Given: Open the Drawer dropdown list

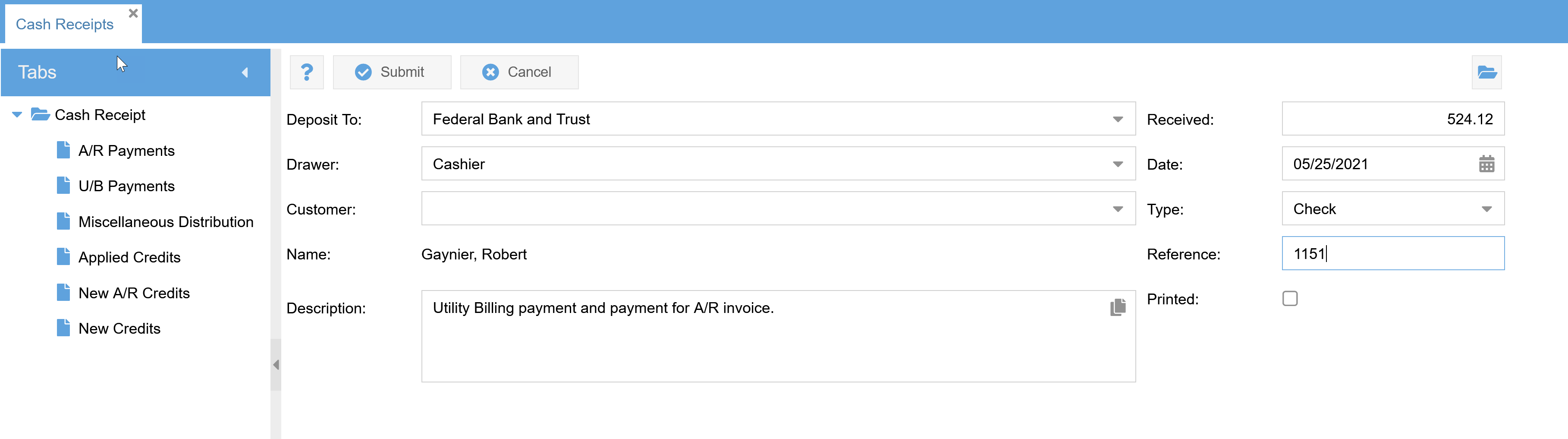Looking at the screenshot, I should pos(1118,164).
